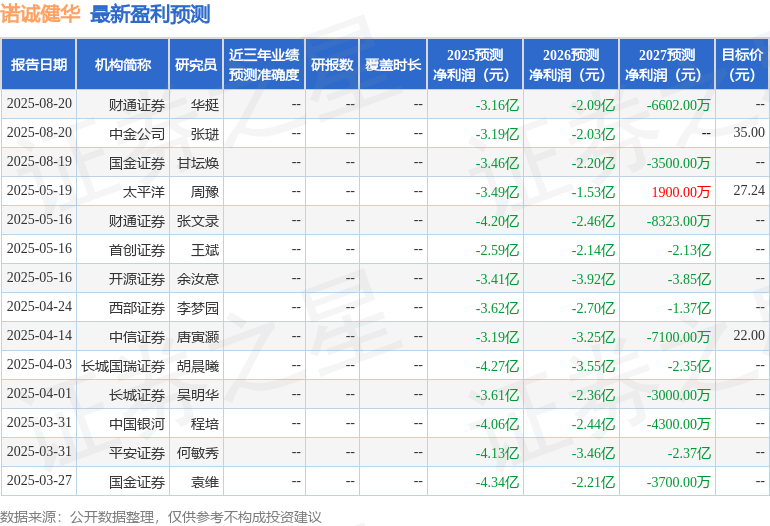The image size is (770, 526).
Task: Select the 机构简称 column header
Action: [x=123, y=64]
